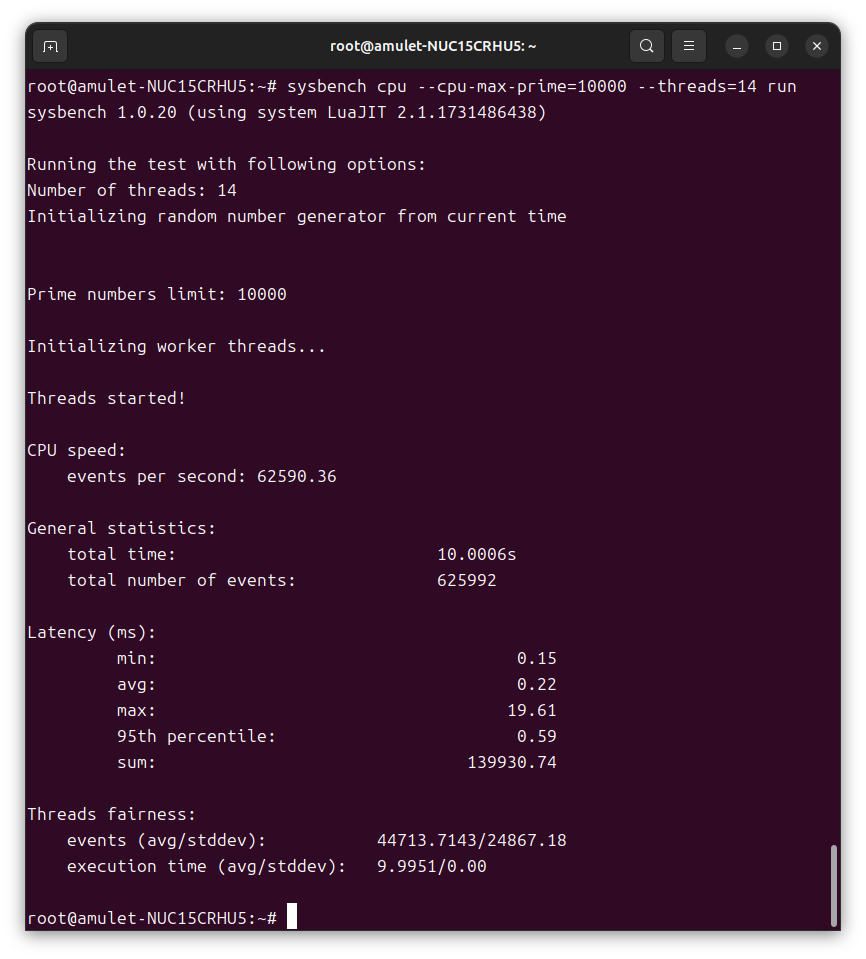Click the 95th percentile value 0.59
This screenshot has height=959, width=866.
point(536,736)
